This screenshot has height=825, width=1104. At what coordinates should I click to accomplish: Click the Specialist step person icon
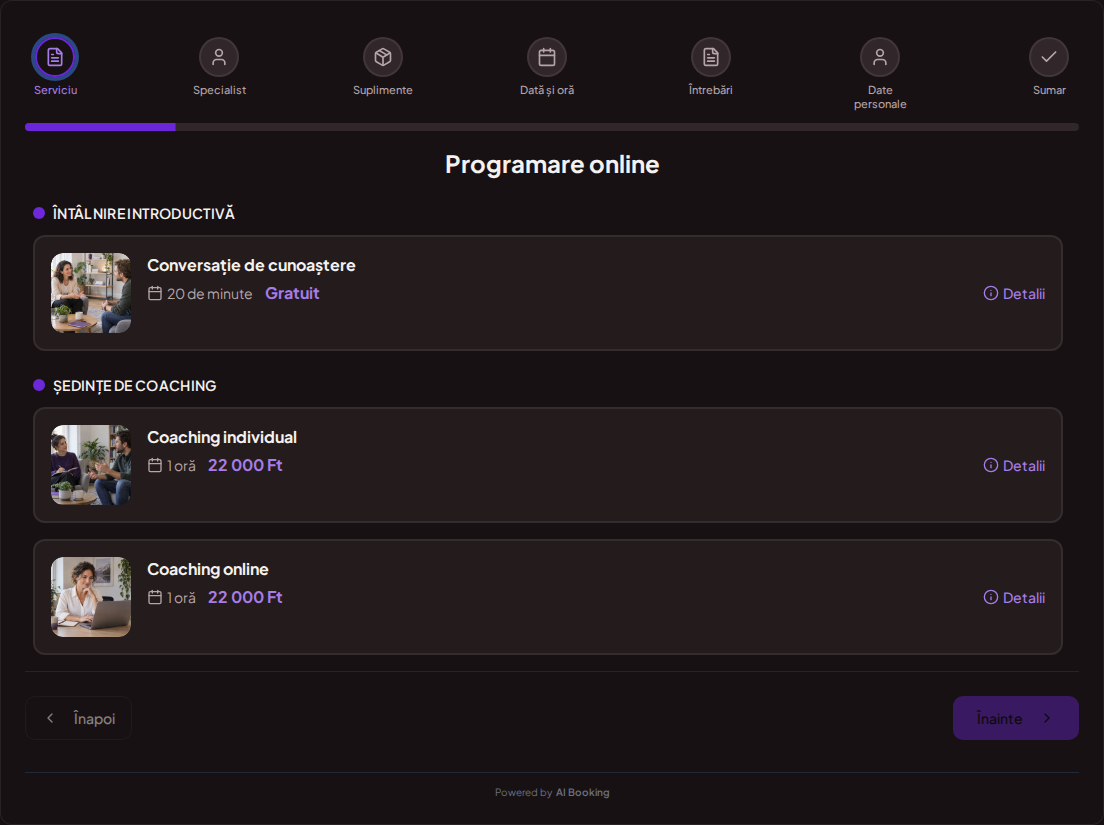pos(219,57)
